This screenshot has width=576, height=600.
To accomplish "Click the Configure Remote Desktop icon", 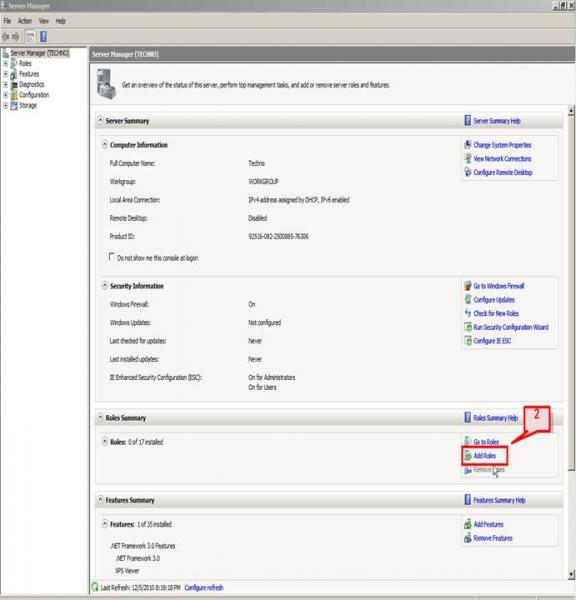I will coord(468,172).
